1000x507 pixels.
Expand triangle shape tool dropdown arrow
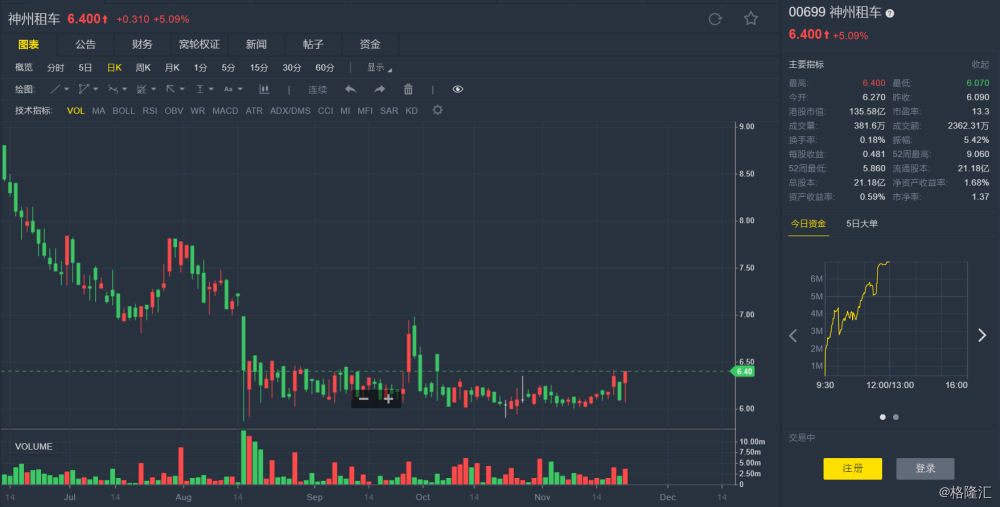click(x=95, y=89)
